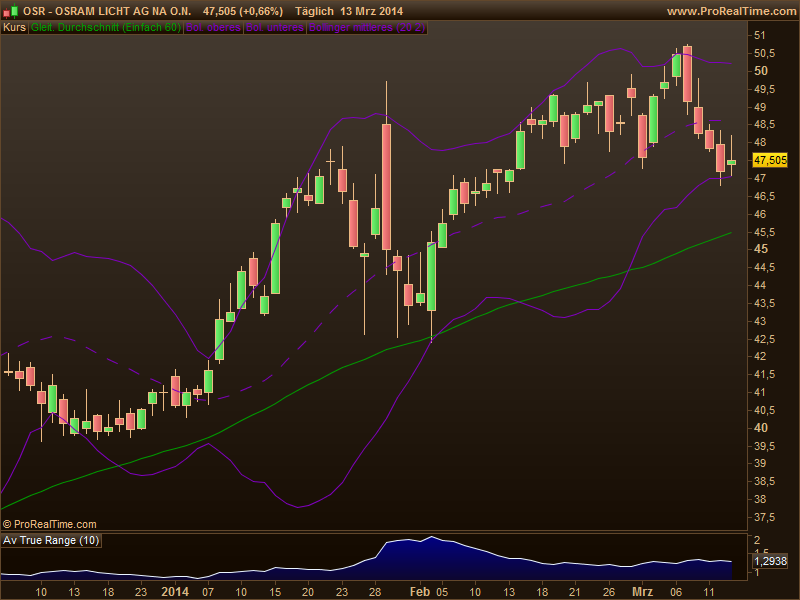
Task: Click price axis label 38
Action: click(760, 499)
